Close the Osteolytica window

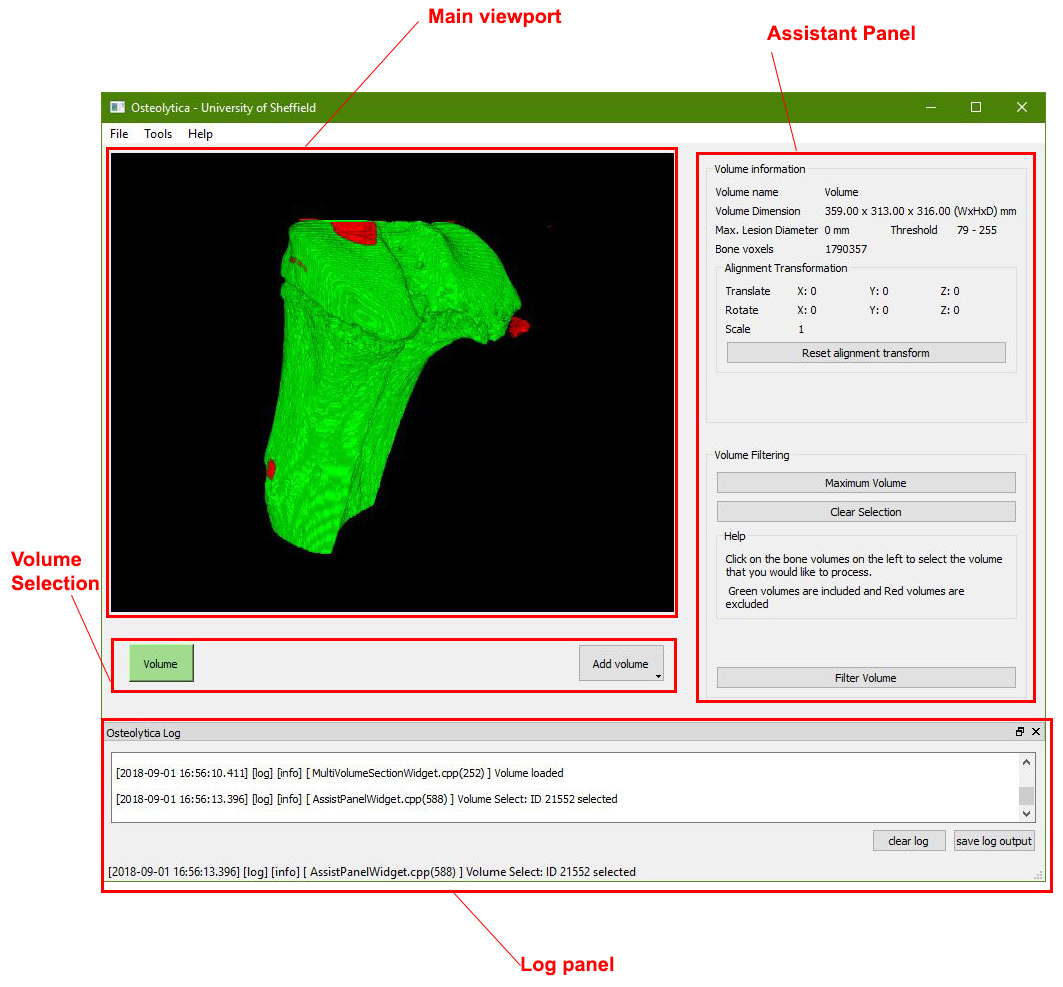pos(1022,107)
